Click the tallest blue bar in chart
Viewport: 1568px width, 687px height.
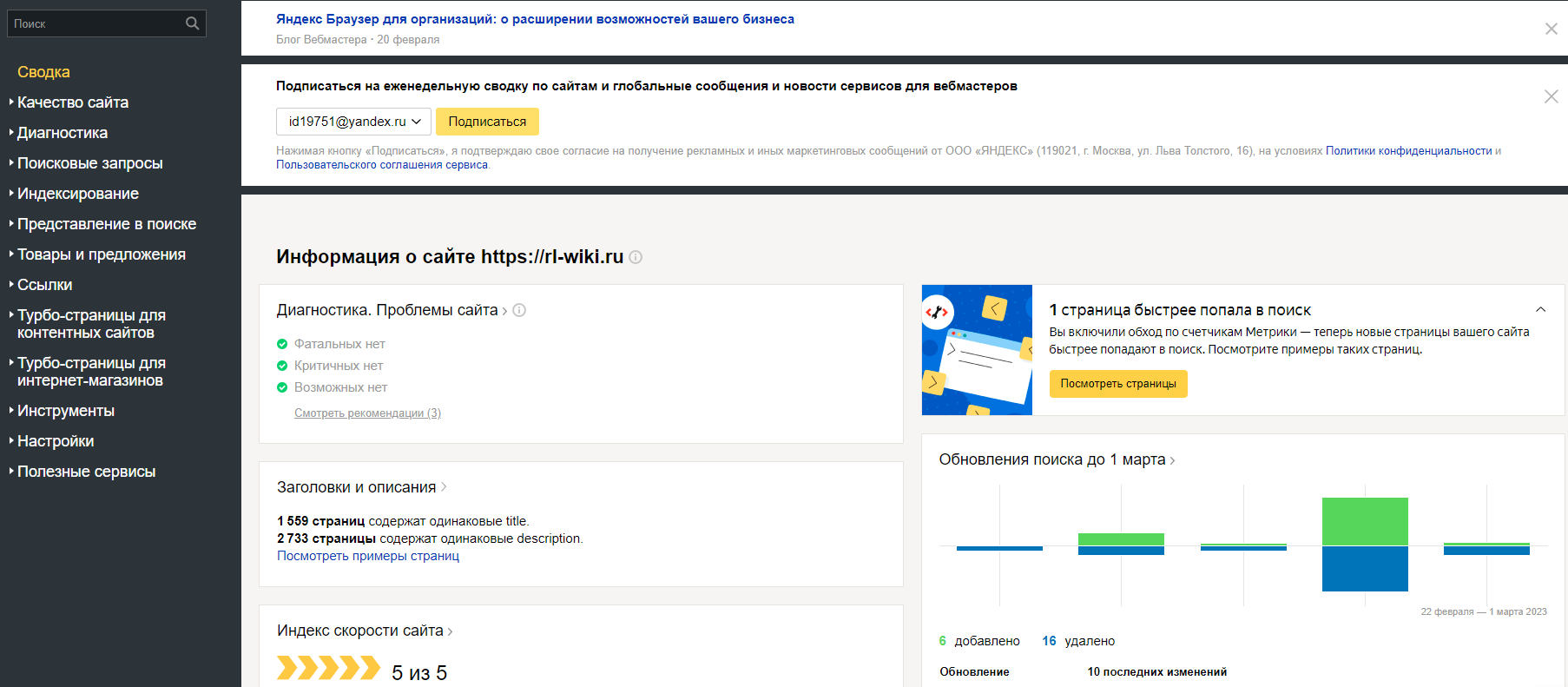tap(1365, 569)
